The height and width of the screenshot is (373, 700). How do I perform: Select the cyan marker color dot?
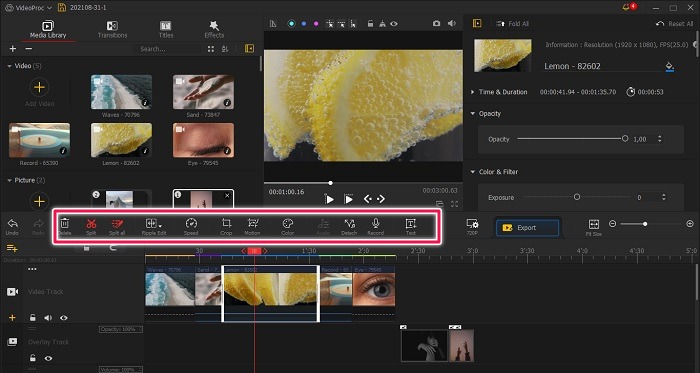[x=292, y=24]
